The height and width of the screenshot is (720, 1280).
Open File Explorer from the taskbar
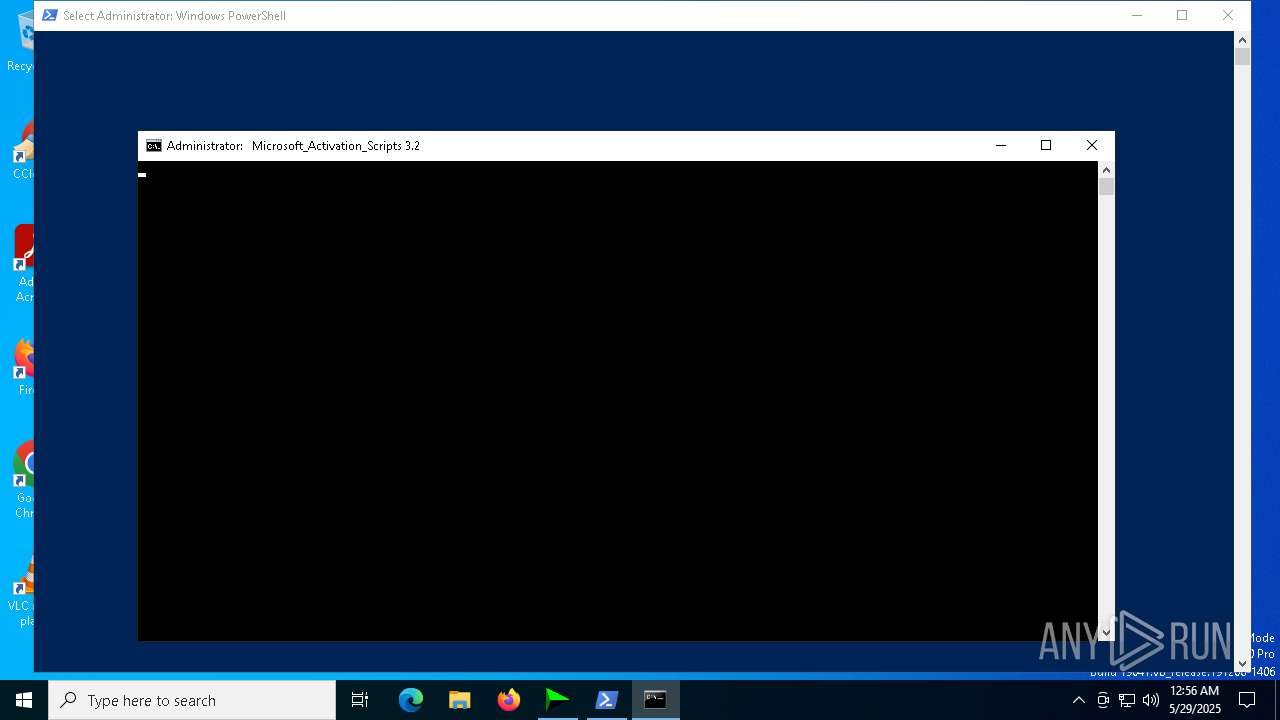(460, 700)
